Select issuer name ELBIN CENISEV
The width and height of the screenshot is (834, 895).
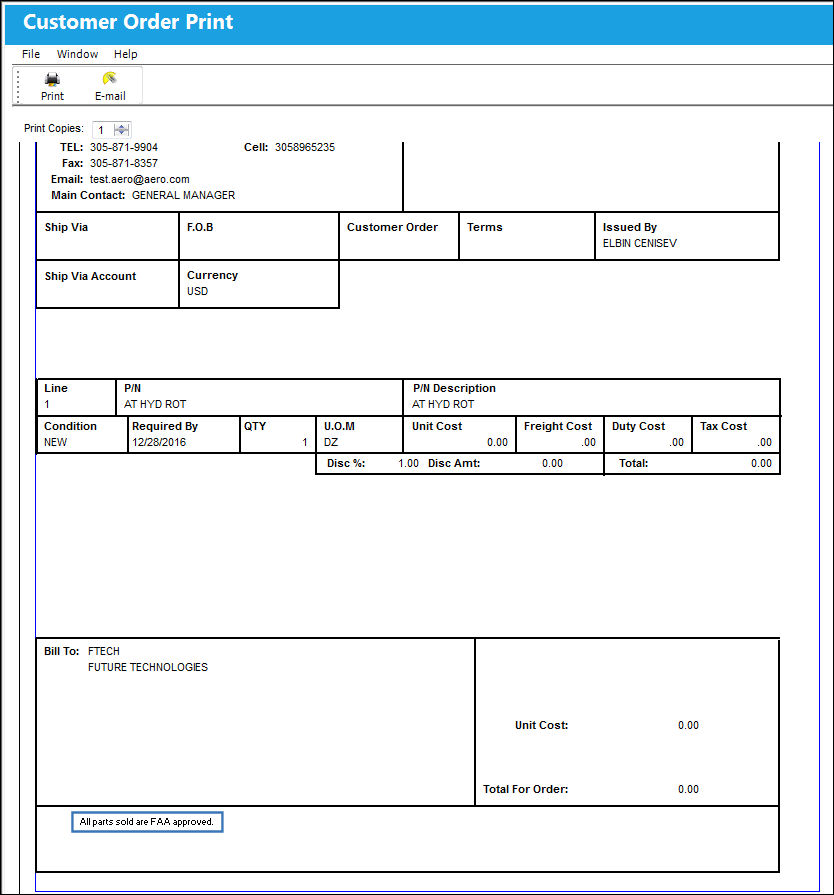pos(640,243)
